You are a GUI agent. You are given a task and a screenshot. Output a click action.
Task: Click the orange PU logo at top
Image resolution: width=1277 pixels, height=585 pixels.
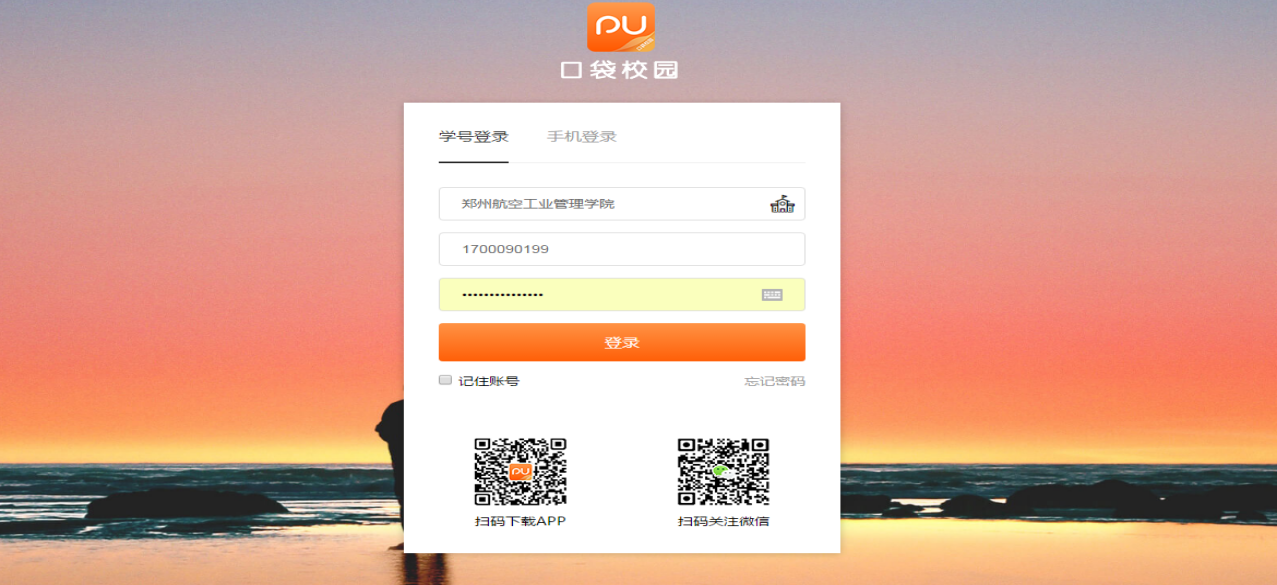pyautogui.click(x=621, y=27)
